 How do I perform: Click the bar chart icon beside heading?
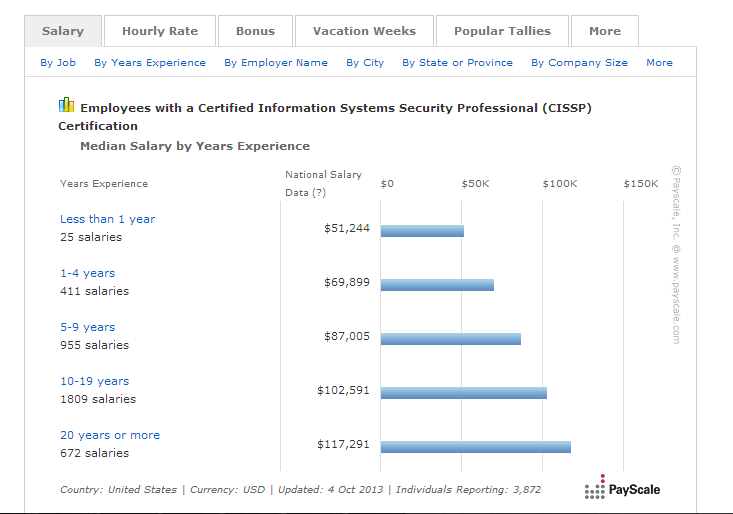point(67,105)
